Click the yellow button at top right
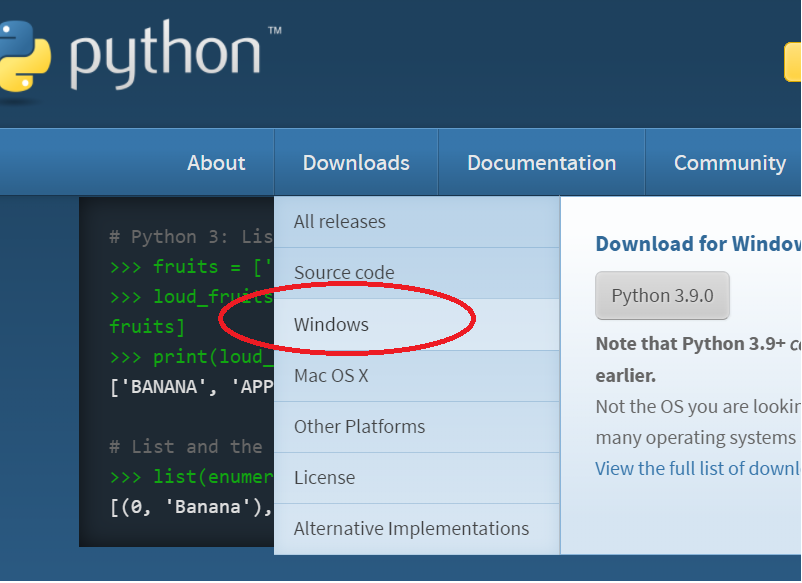Image resolution: width=802 pixels, height=583 pixels. click(793, 62)
